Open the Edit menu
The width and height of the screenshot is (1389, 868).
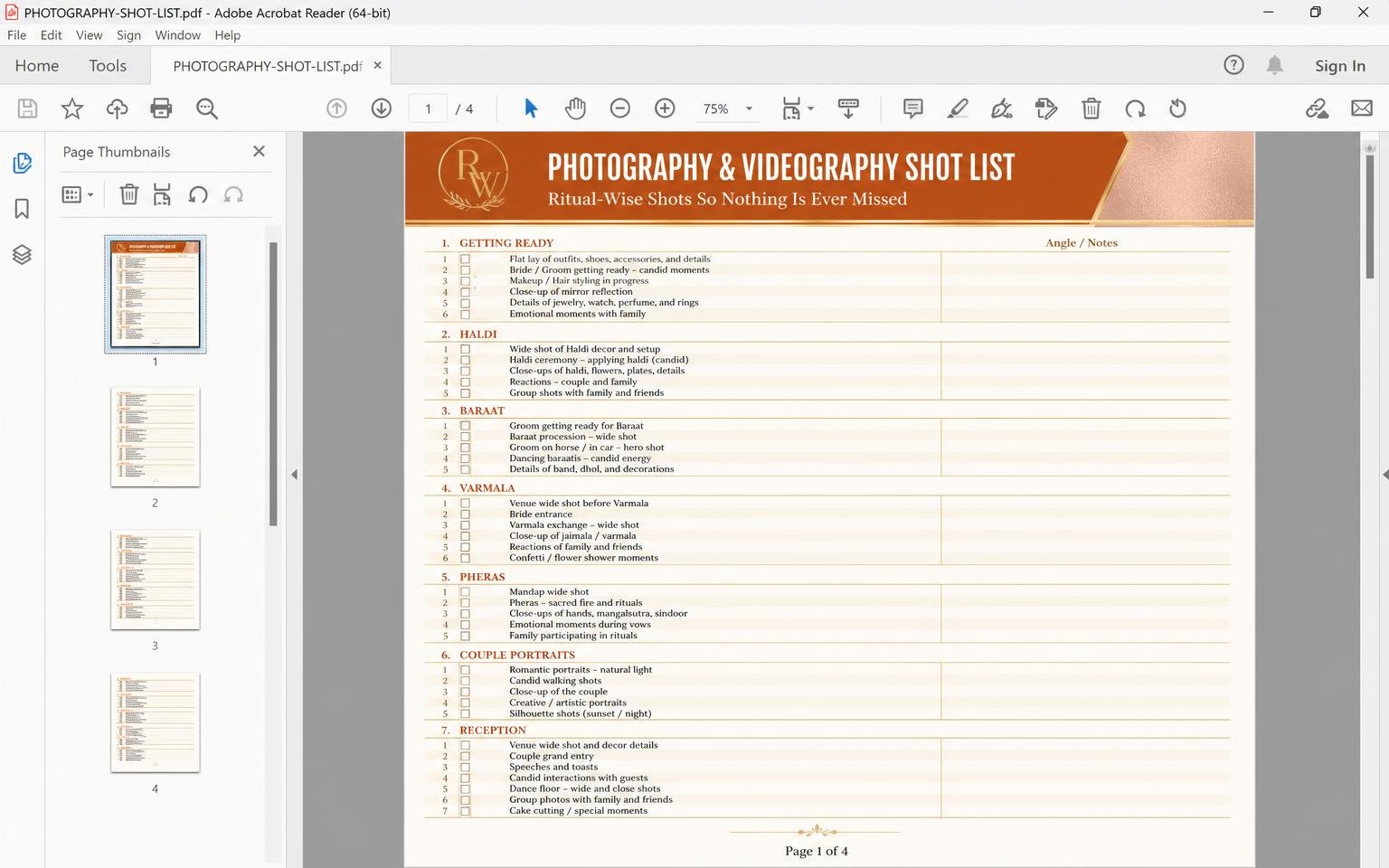(x=51, y=35)
